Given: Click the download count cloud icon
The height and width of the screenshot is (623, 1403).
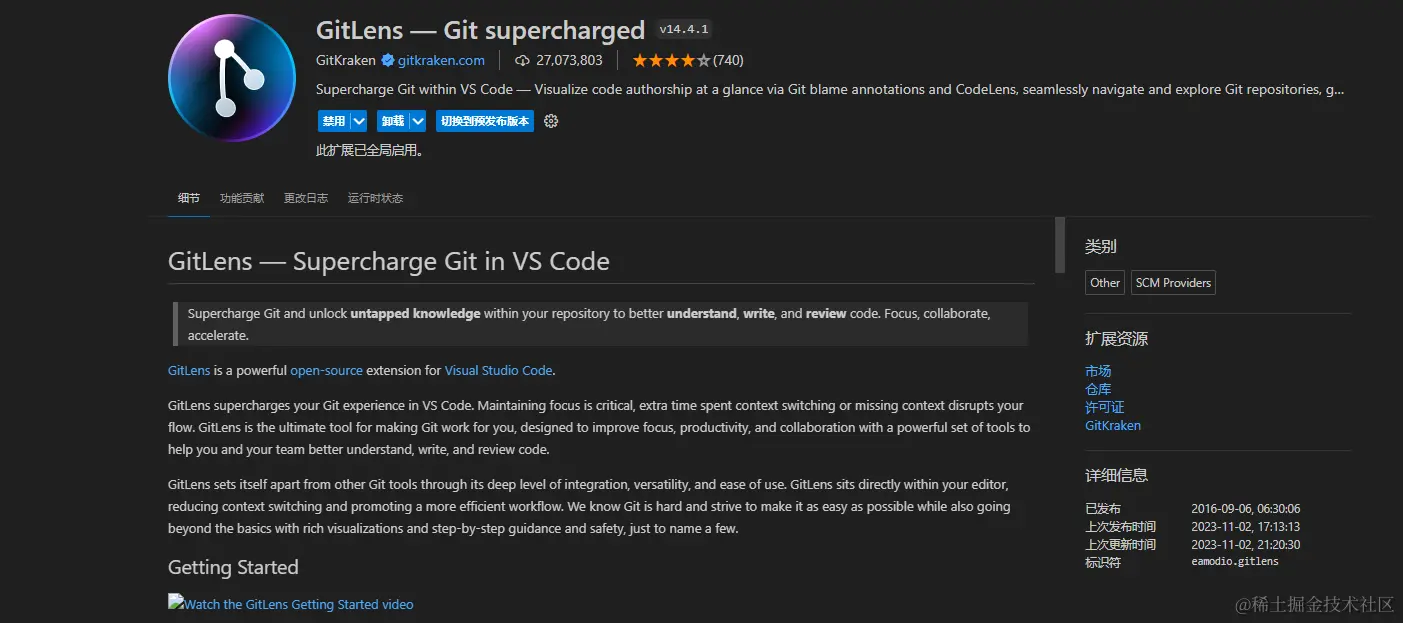Looking at the screenshot, I should tap(522, 60).
